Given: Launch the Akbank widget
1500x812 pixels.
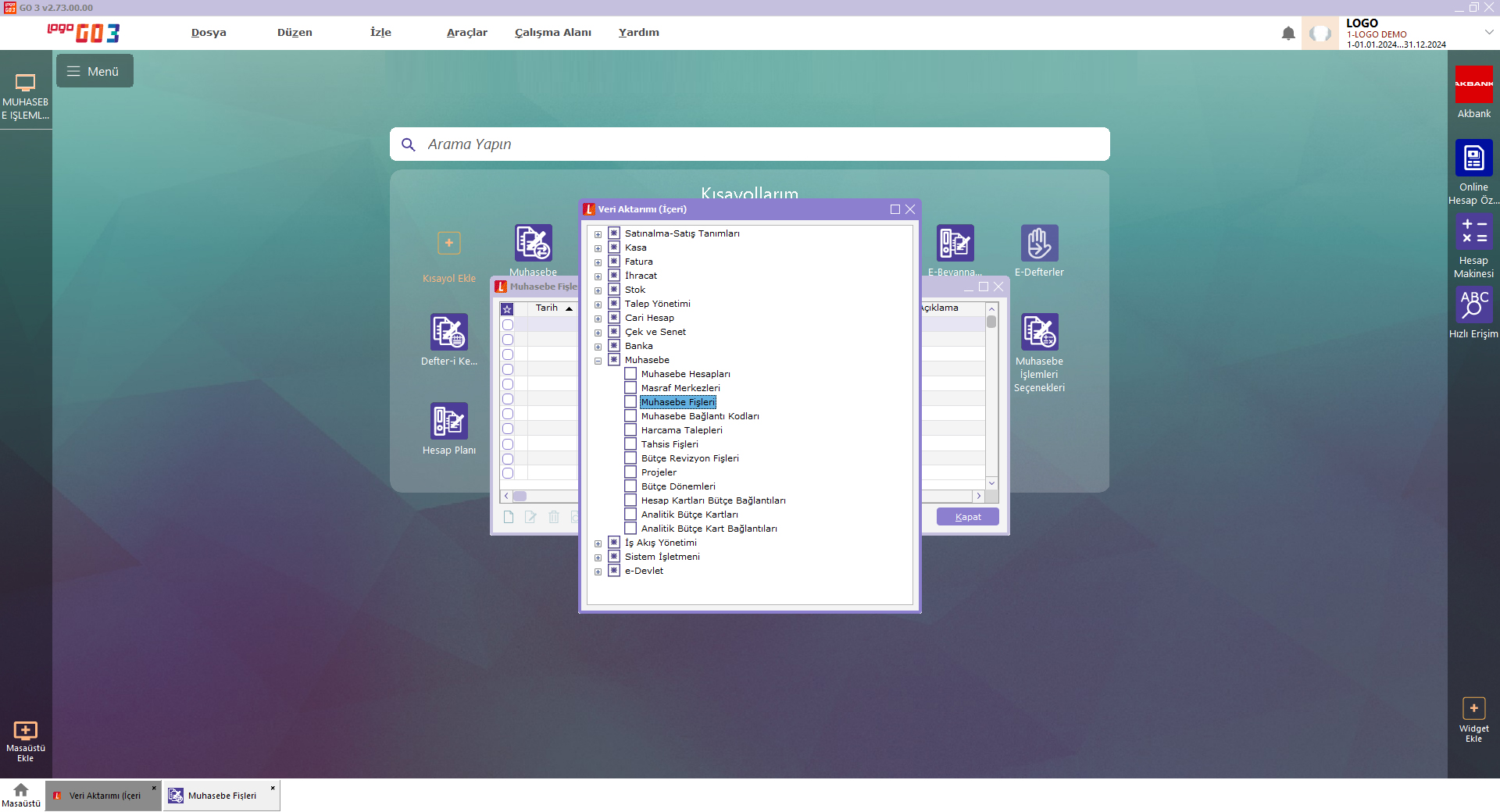Looking at the screenshot, I should (x=1473, y=84).
